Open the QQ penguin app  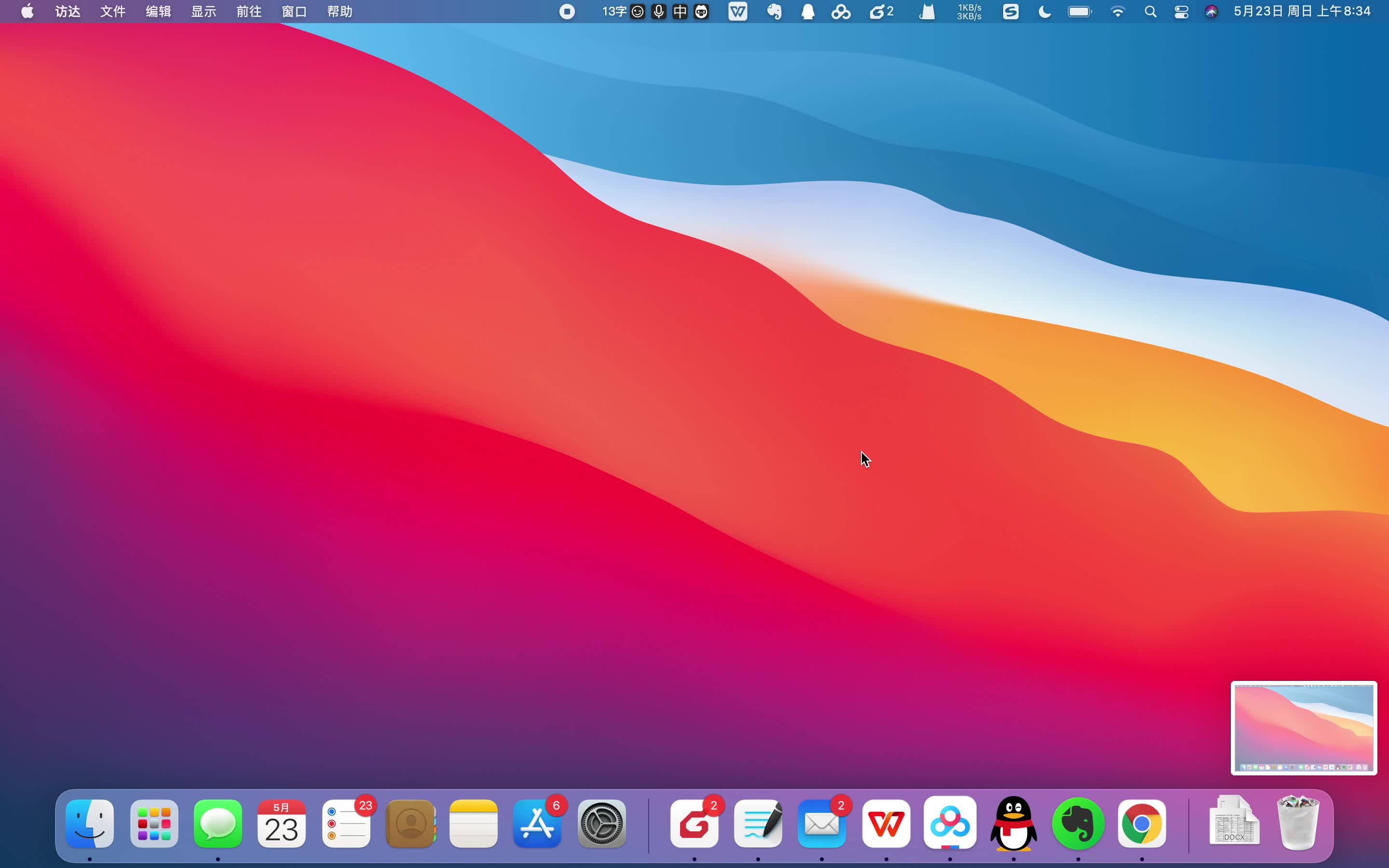coord(1014,824)
